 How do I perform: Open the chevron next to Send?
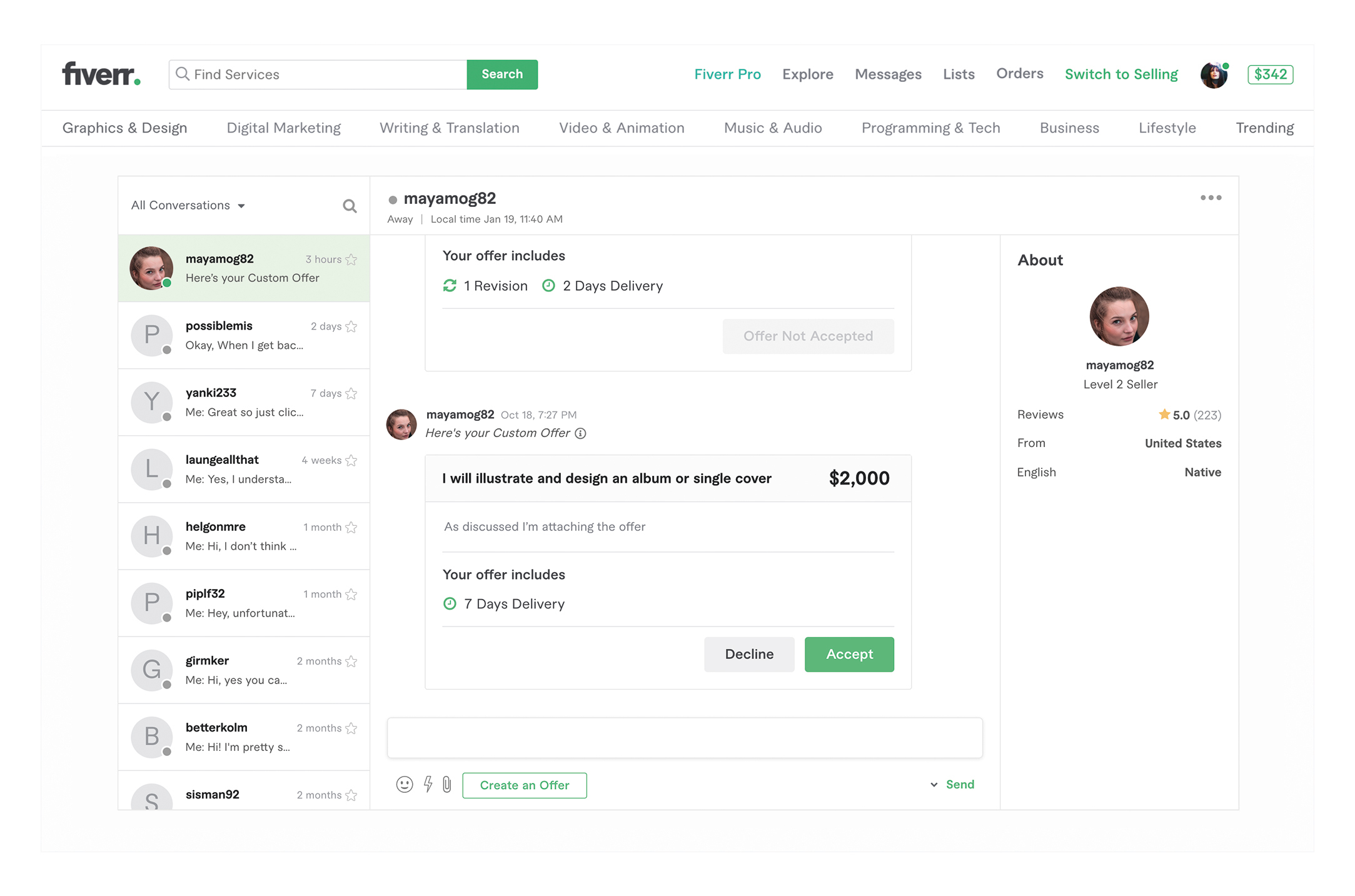coord(934,785)
